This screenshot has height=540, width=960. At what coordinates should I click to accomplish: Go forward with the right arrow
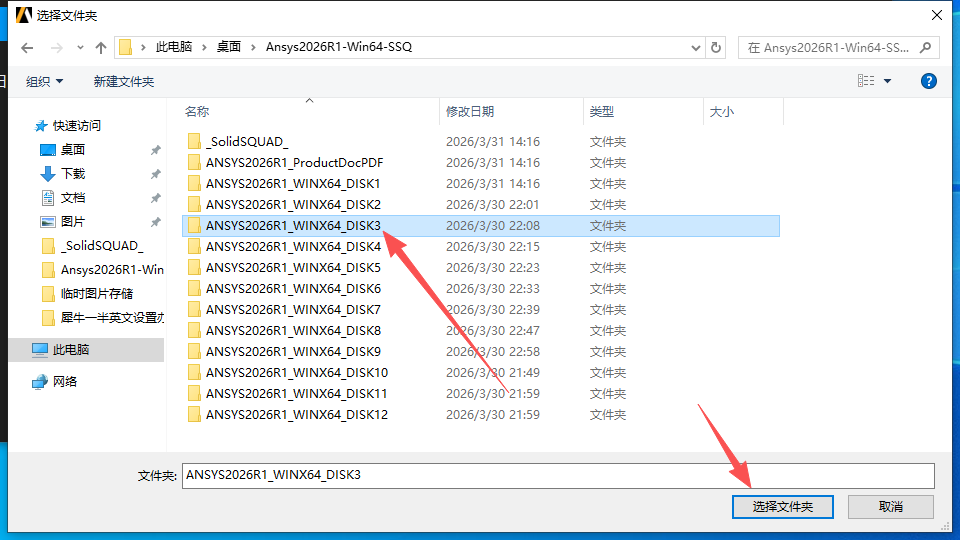56,48
